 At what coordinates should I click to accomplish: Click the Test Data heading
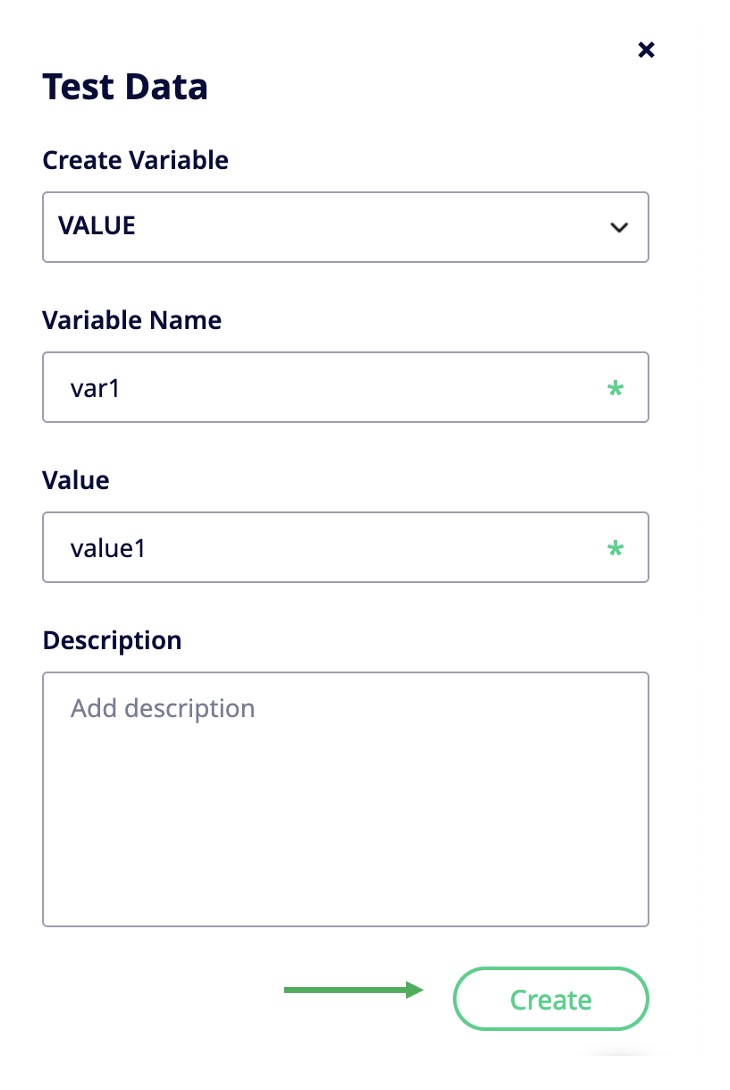coord(125,87)
